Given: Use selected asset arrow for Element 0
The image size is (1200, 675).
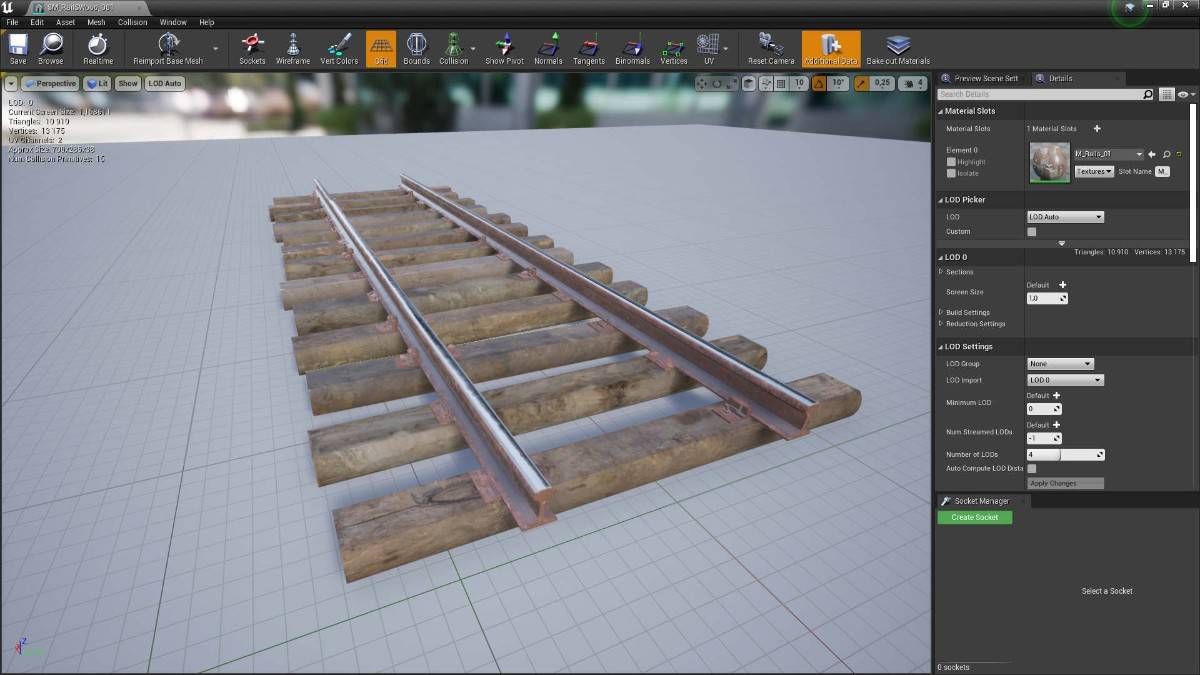Looking at the screenshot, I should (x=1152, y=155).
